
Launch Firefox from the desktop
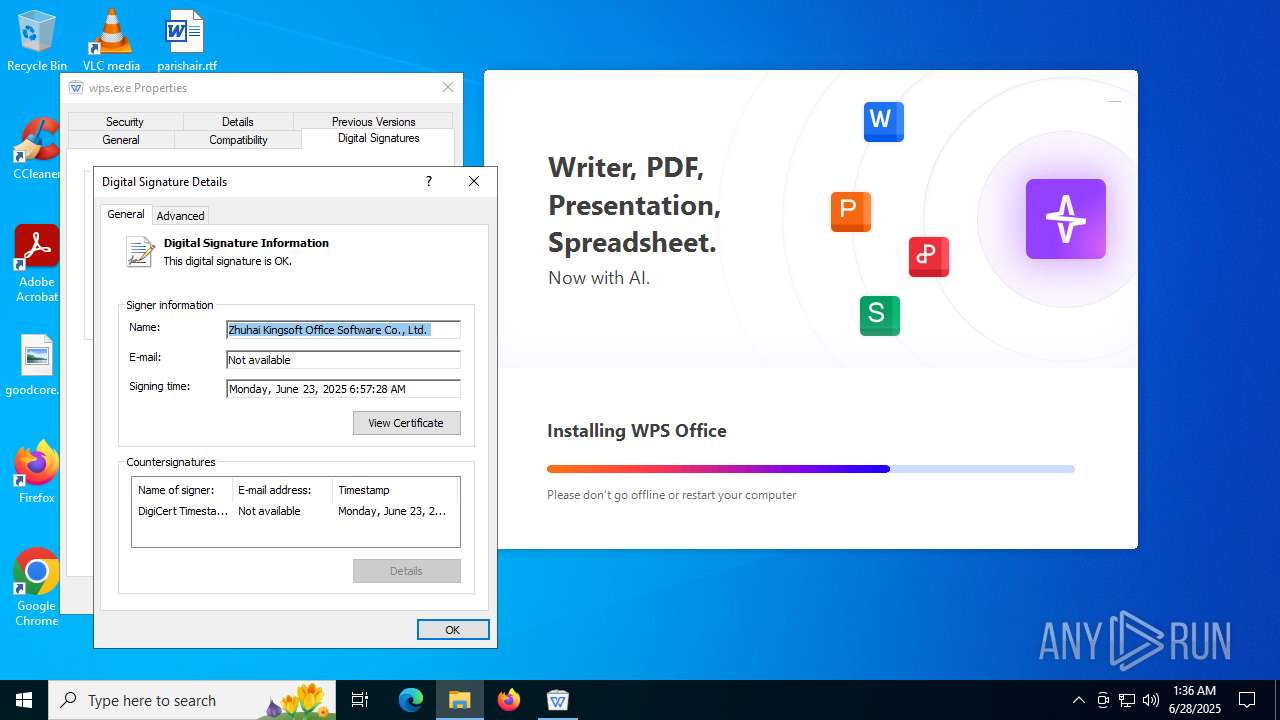tap(37, 472)
